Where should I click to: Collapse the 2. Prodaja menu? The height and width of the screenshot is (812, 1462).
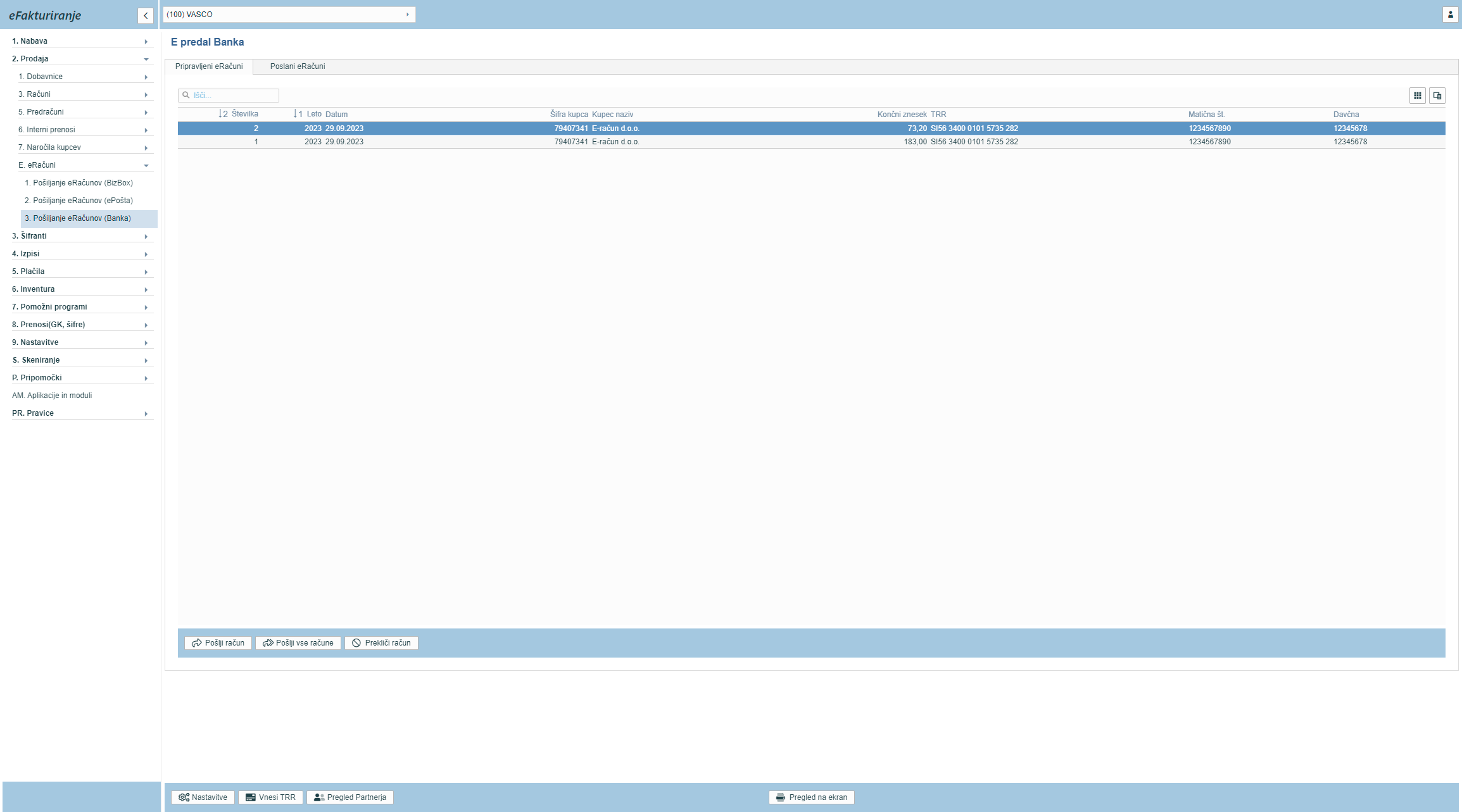pyautogui.click(x=82, y=59)
